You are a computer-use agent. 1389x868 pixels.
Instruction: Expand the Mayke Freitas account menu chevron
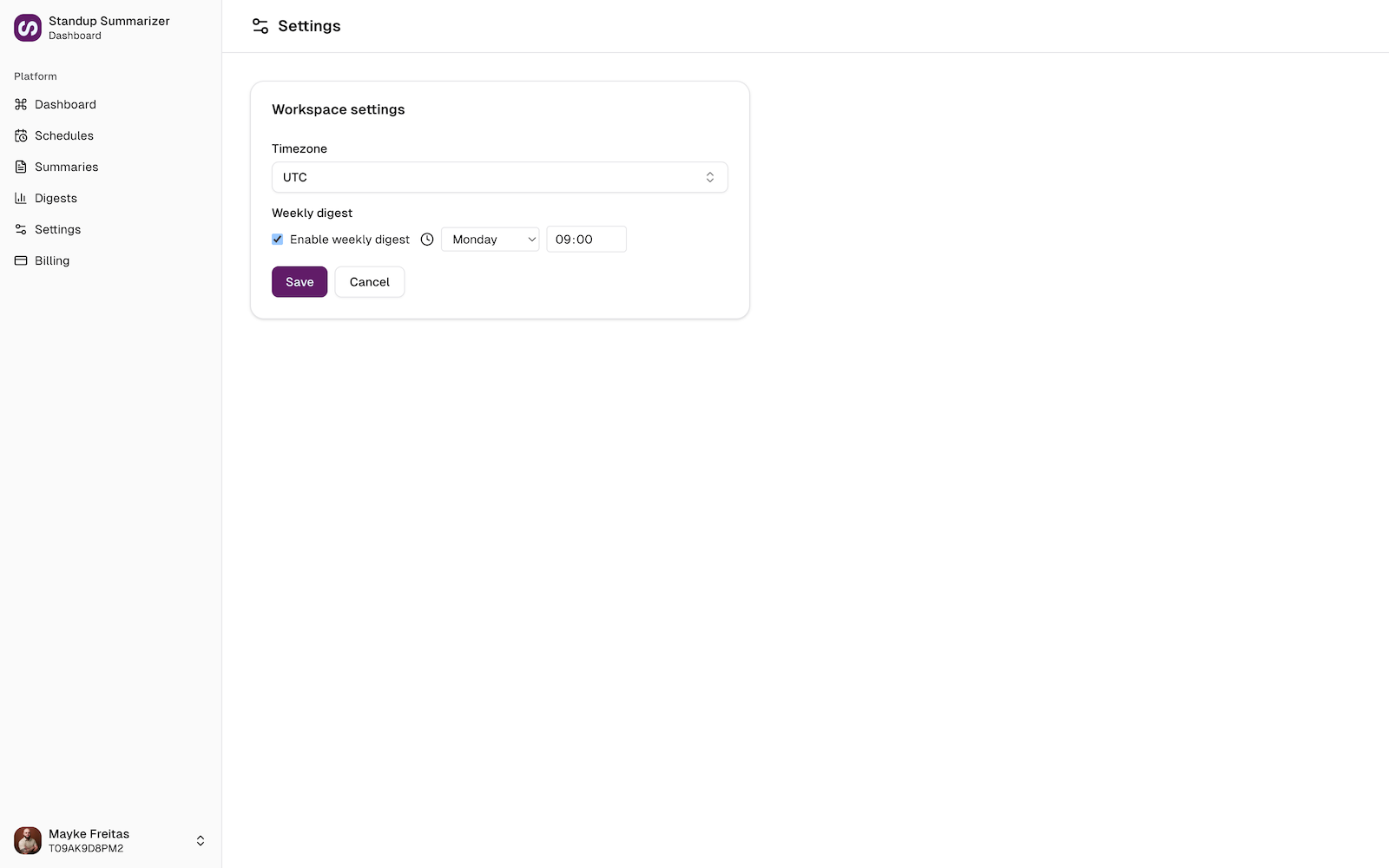click(x=200, y=840)
